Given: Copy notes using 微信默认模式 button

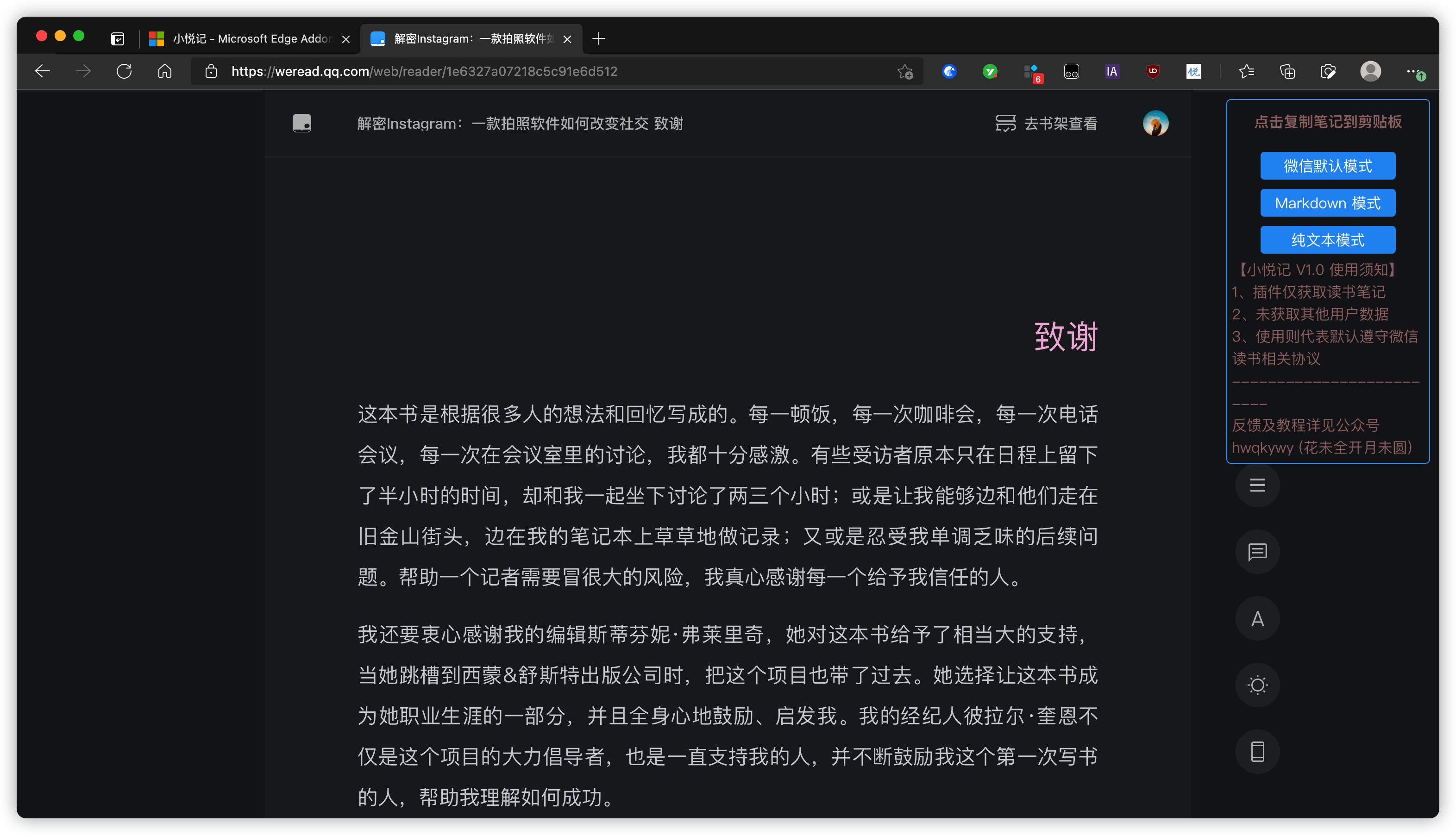Looking at the screenshot, I should pos(1327,166).
